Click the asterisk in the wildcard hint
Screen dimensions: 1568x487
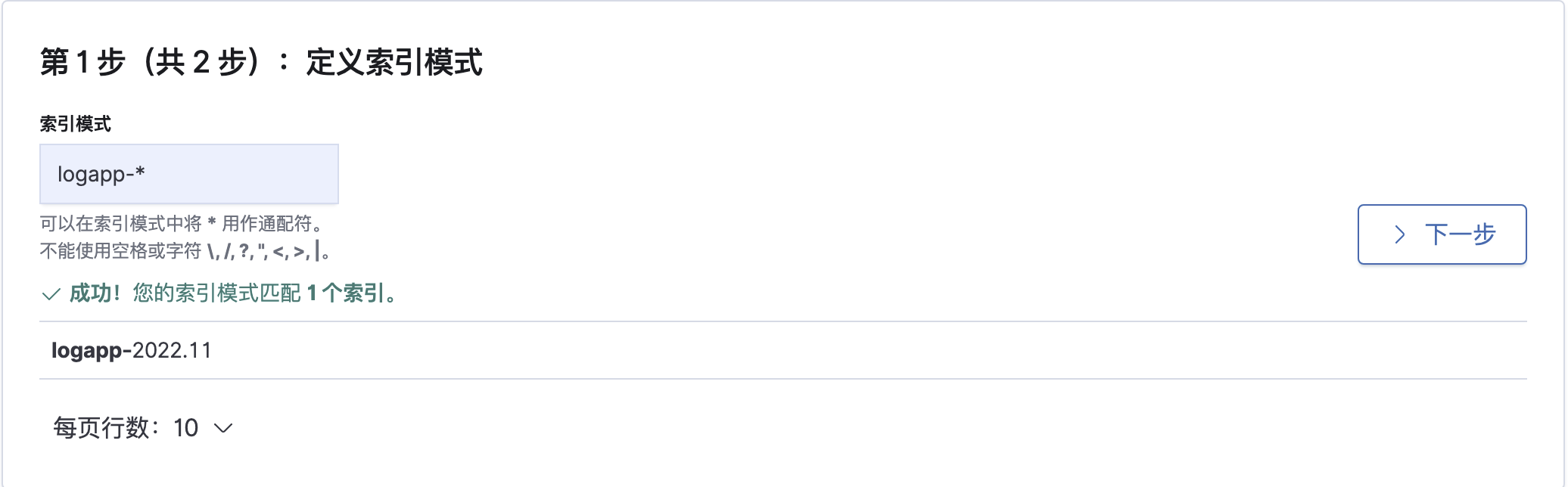click(x=212, y=224)
